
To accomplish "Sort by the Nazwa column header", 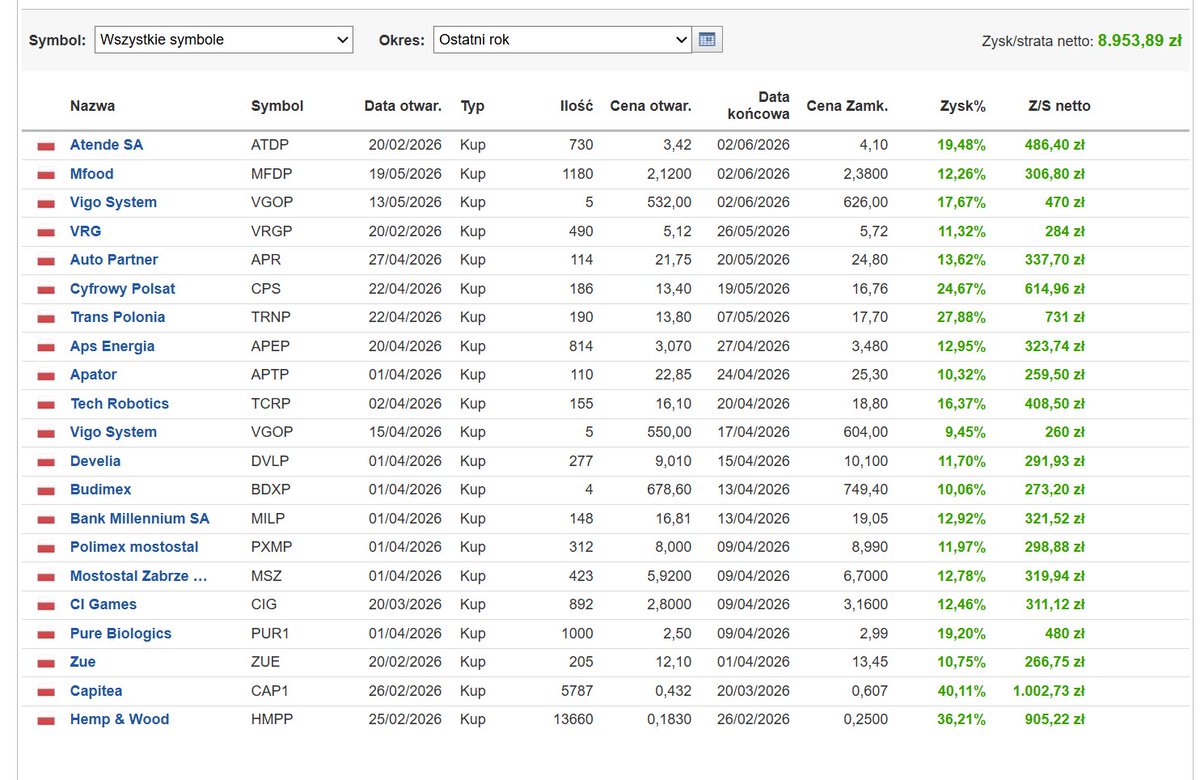I will click(92, 105).
